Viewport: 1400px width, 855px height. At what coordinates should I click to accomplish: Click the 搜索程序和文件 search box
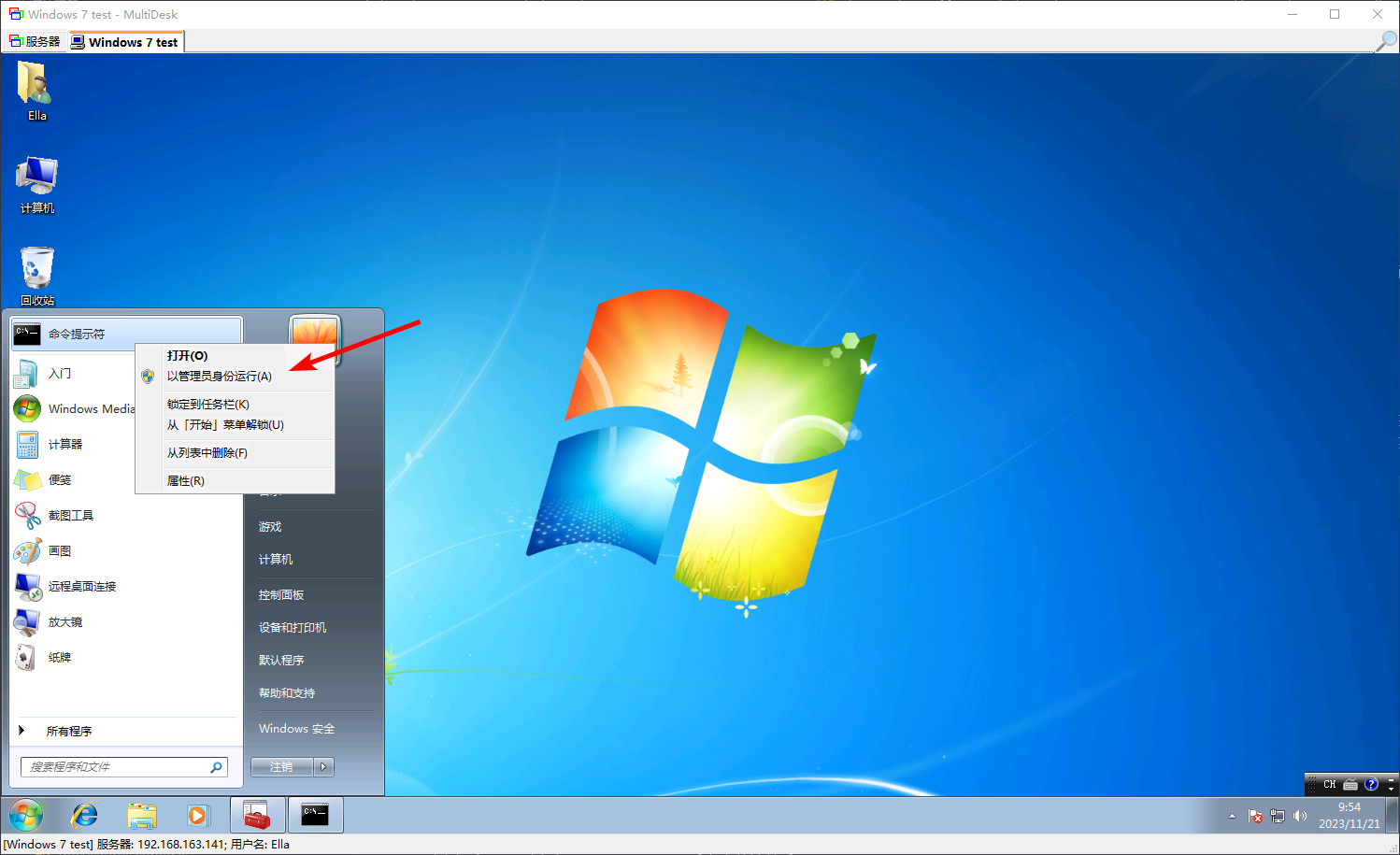coord(124,767)
